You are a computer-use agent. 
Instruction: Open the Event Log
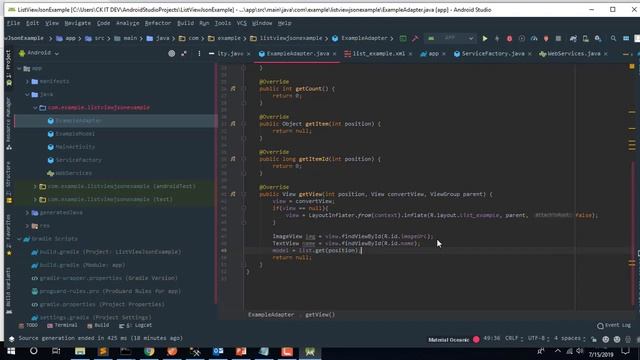(614, 325)
